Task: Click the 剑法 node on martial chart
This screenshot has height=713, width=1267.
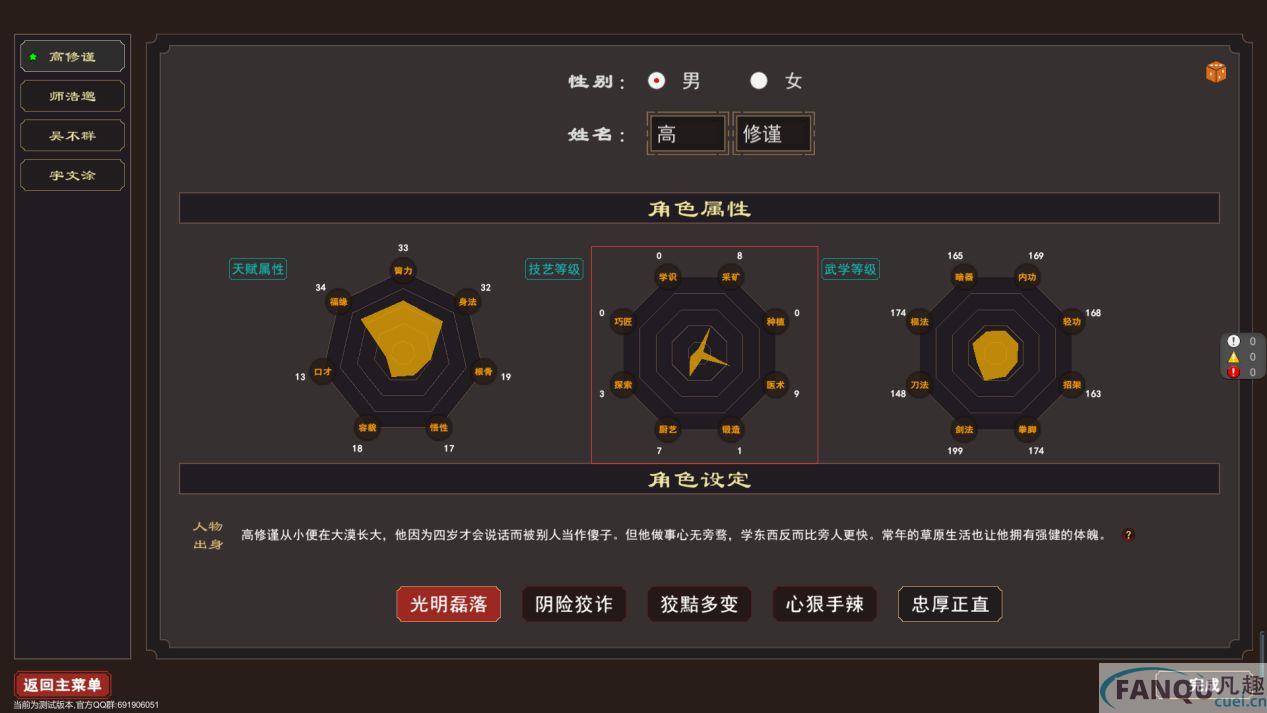Action: click(964, 430)
